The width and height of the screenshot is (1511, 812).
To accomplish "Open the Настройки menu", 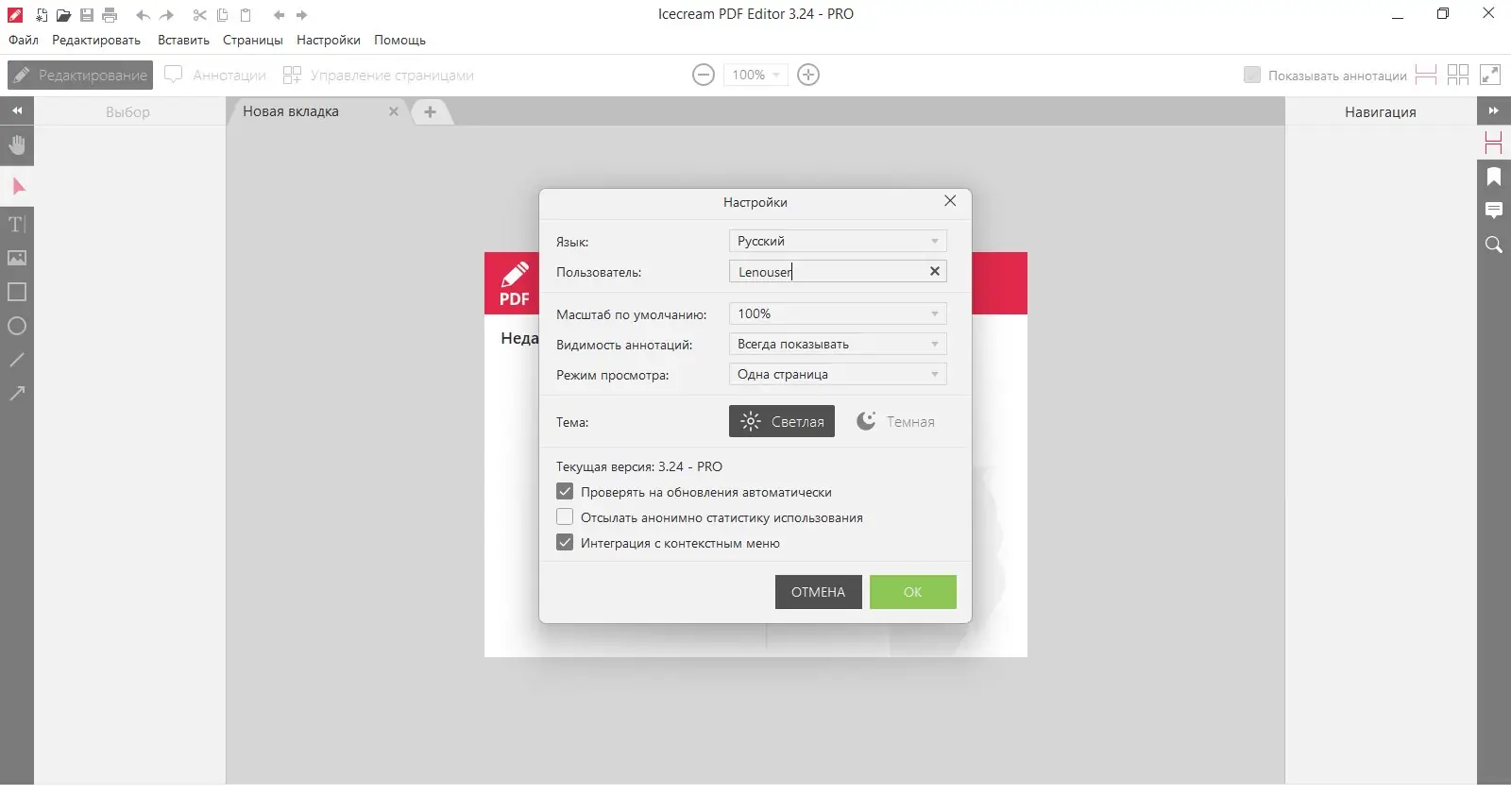I will click(329, 40).
